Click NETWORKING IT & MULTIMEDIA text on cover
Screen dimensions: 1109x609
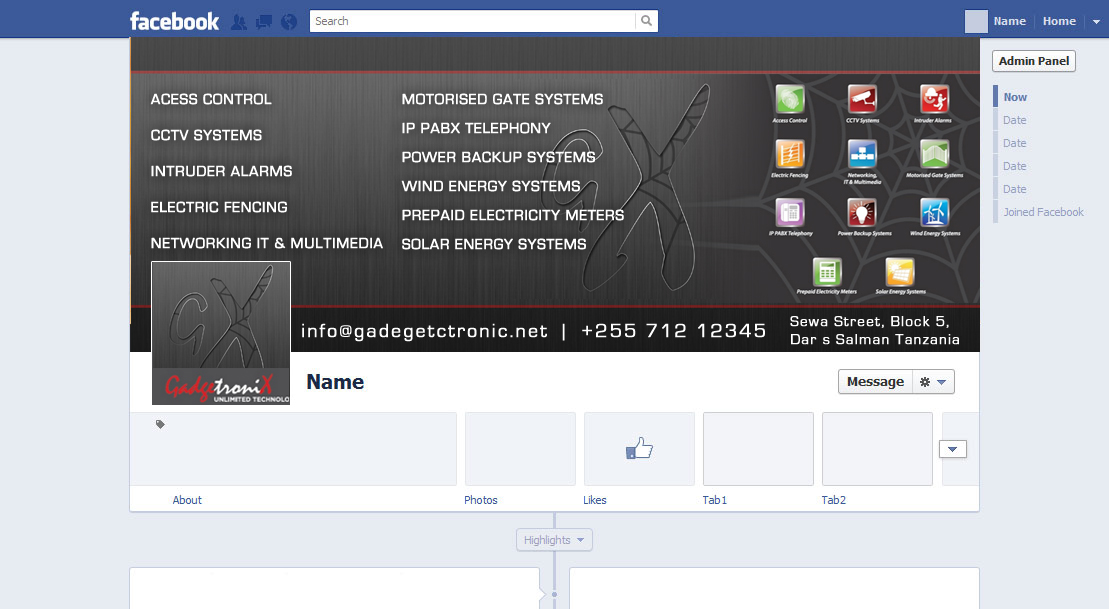click(x=267, y=243)
